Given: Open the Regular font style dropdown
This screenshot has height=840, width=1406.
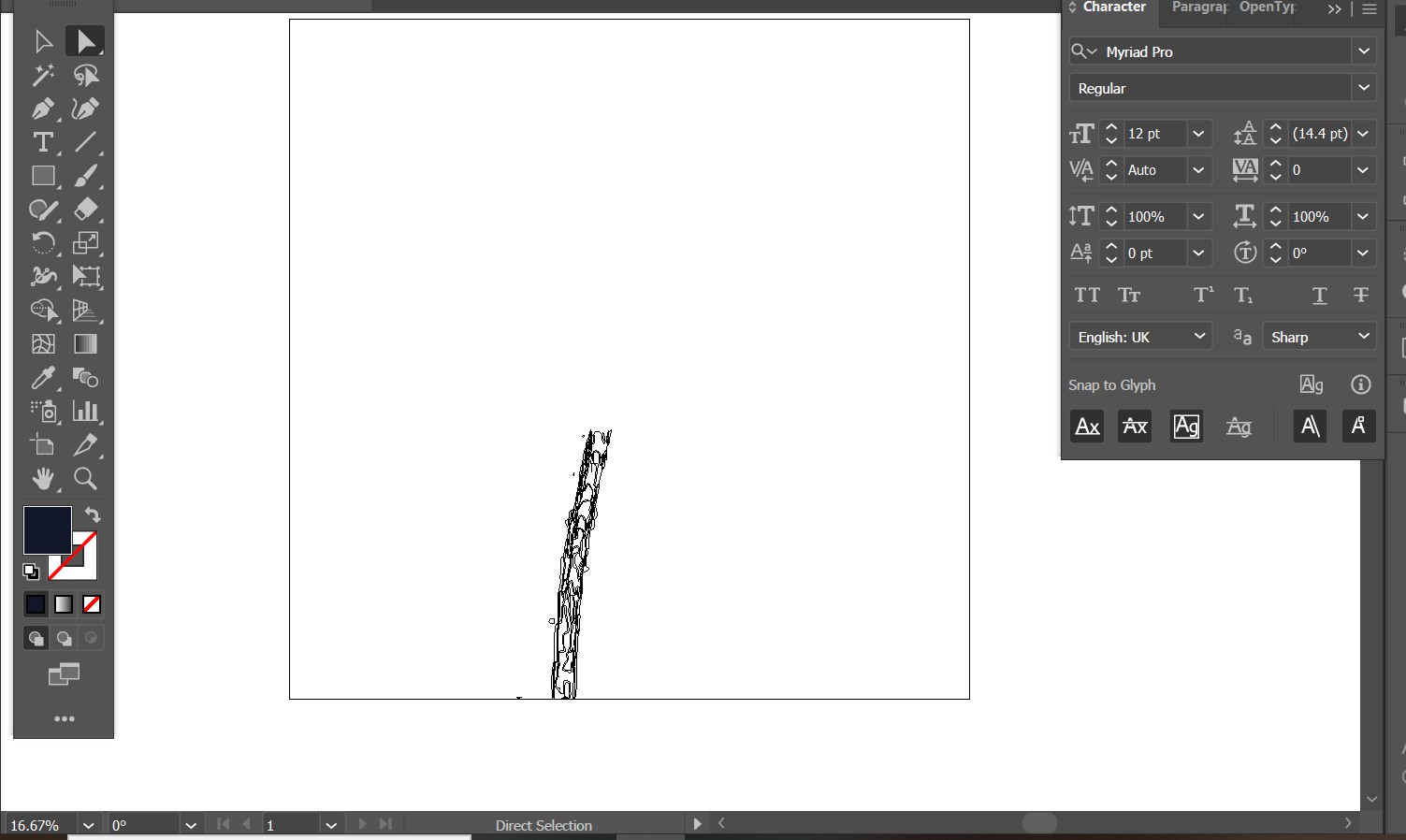Looking at the screenshot, I should click(x=1364, y=88).
